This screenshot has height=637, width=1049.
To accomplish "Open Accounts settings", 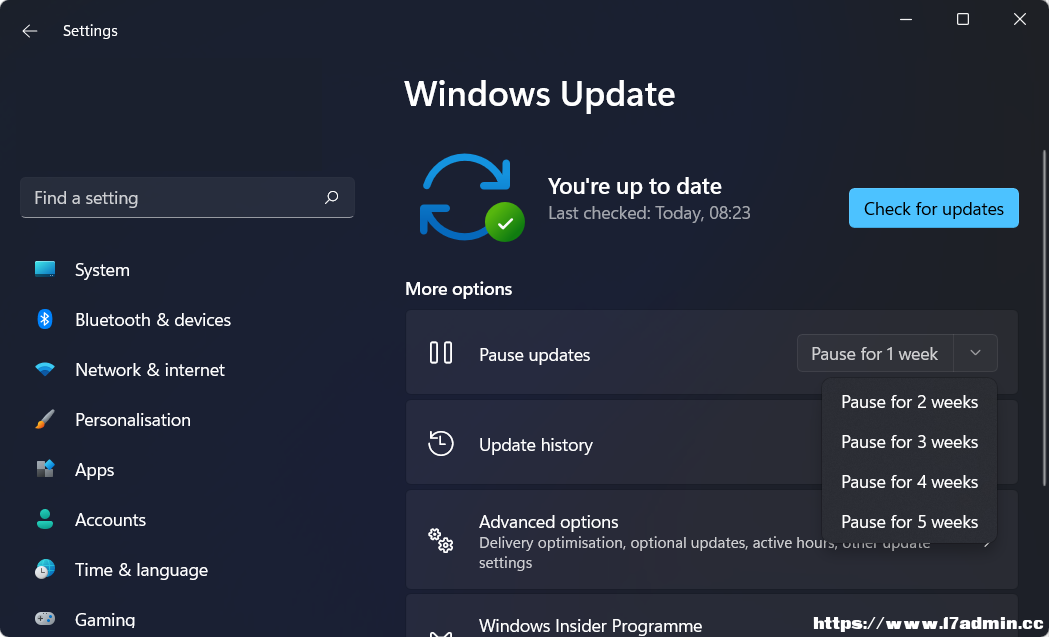I will (110, 520).
